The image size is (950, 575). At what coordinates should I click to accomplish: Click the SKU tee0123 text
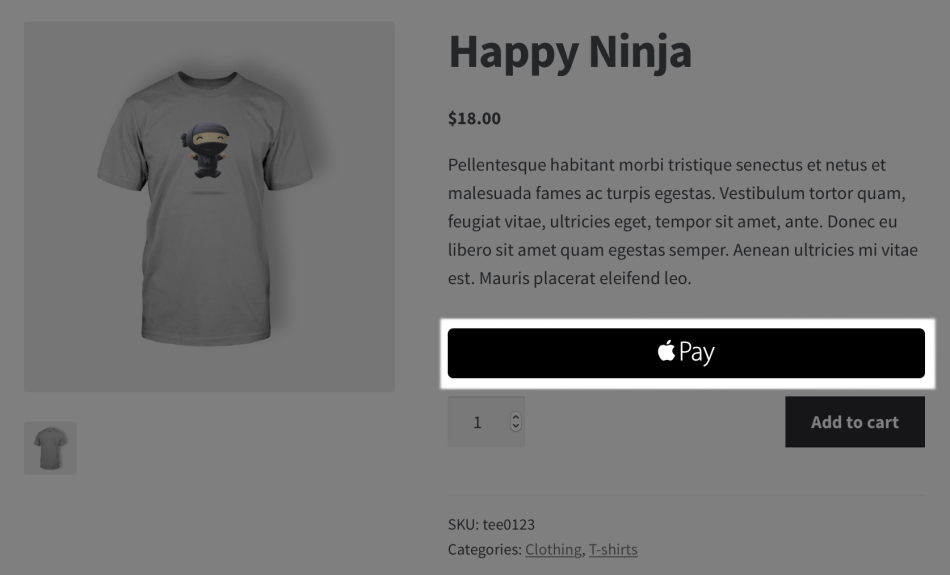pyautogui.click(x=491, y=524)
